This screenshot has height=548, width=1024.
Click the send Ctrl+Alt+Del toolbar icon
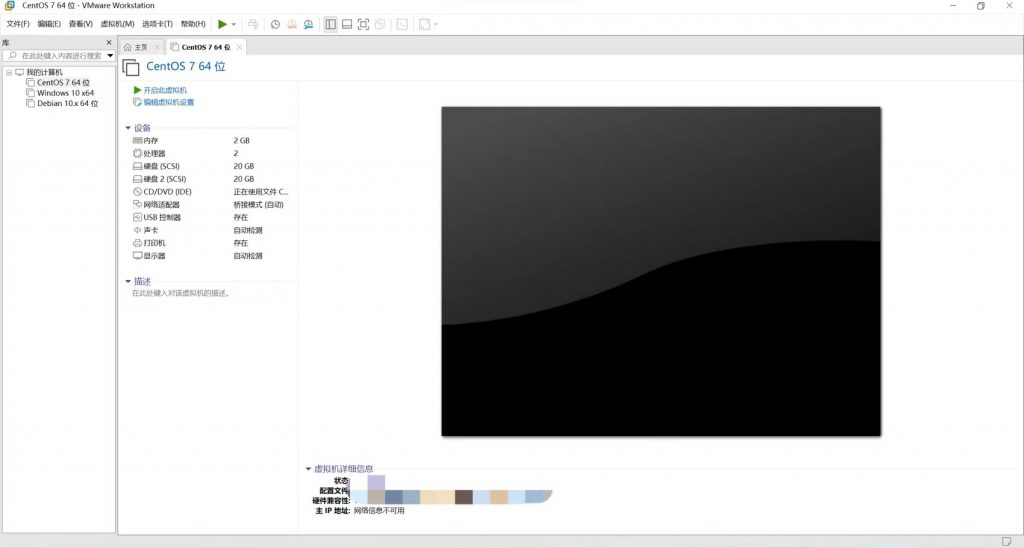pyautogui.click(x=253, y=24)
